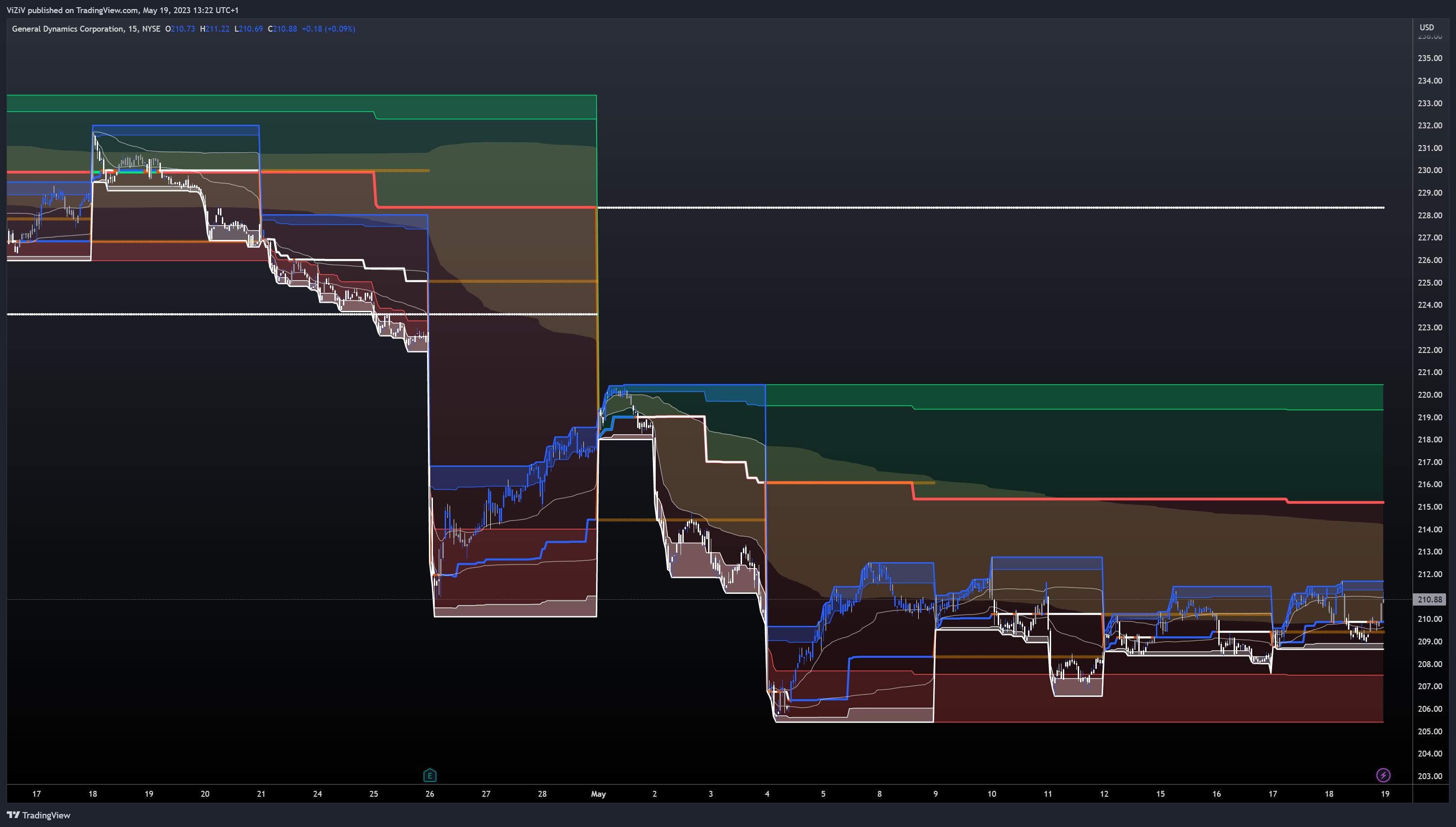Click the earnings E marker icon
1456x827 pixels.
430,775
